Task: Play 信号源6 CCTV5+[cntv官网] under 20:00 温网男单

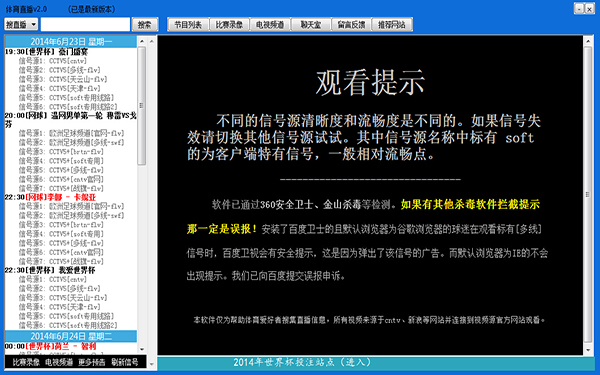Action: pos(61,179)
